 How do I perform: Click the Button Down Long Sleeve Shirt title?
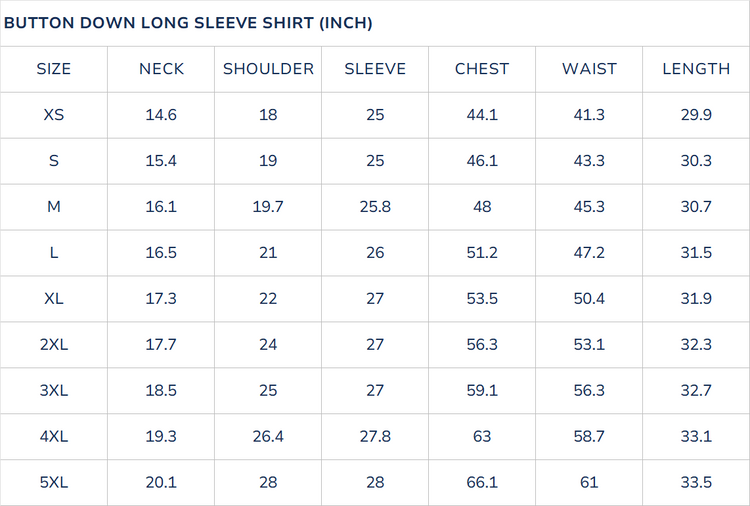point(188,23)
